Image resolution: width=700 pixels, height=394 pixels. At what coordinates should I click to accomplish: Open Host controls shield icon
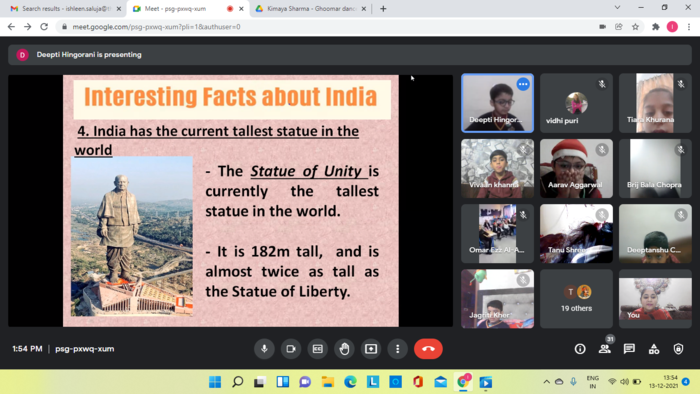(x=678, y=349)
